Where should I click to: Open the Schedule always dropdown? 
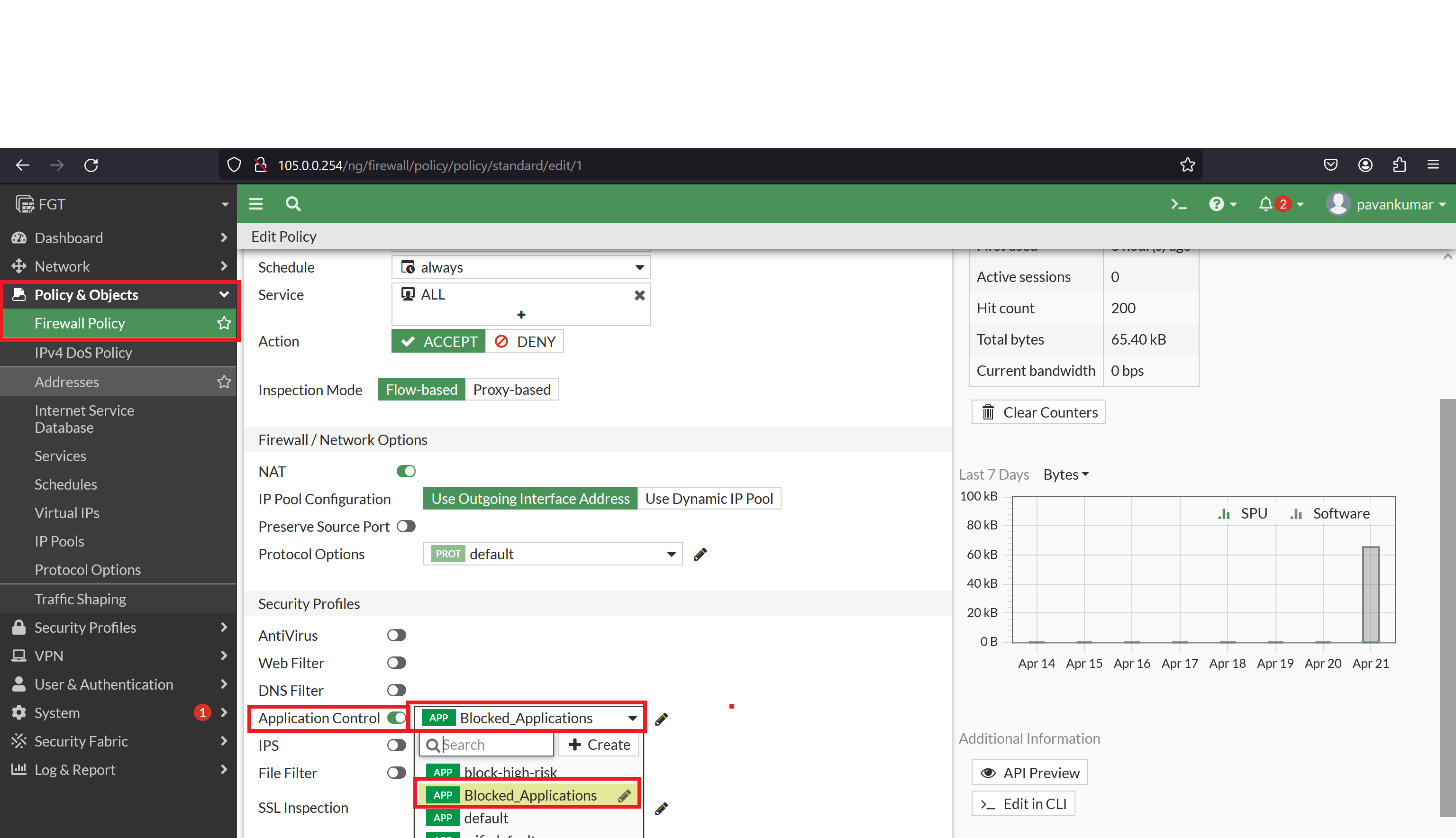tap(521, 268)
